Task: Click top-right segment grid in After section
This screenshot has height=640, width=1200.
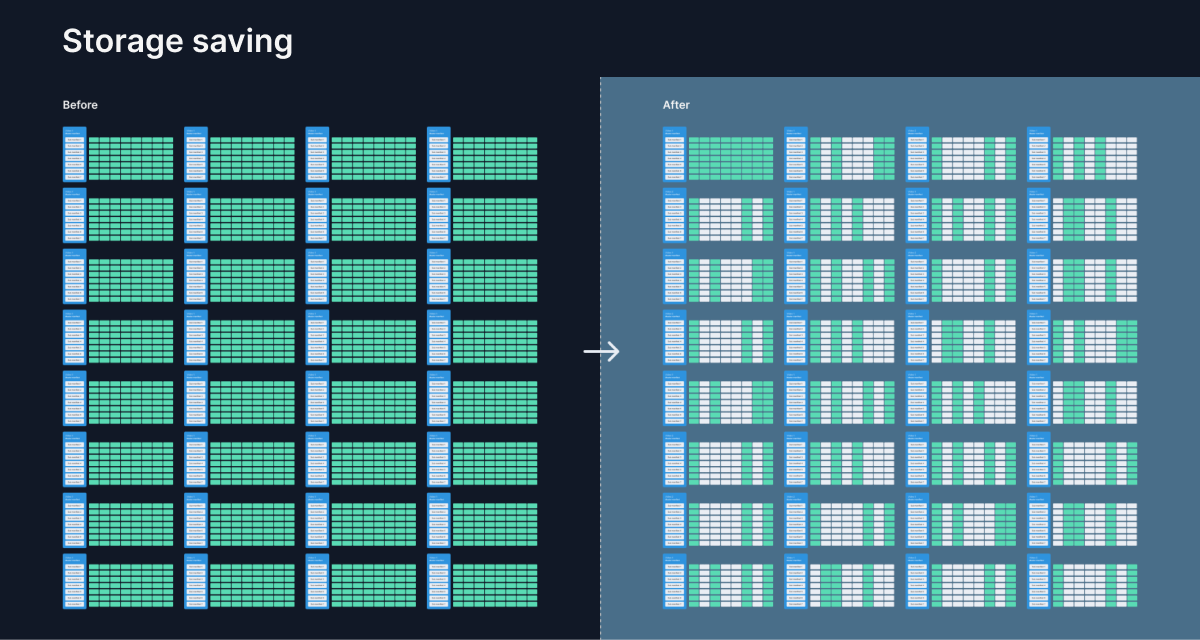Action: point(1095,159)
